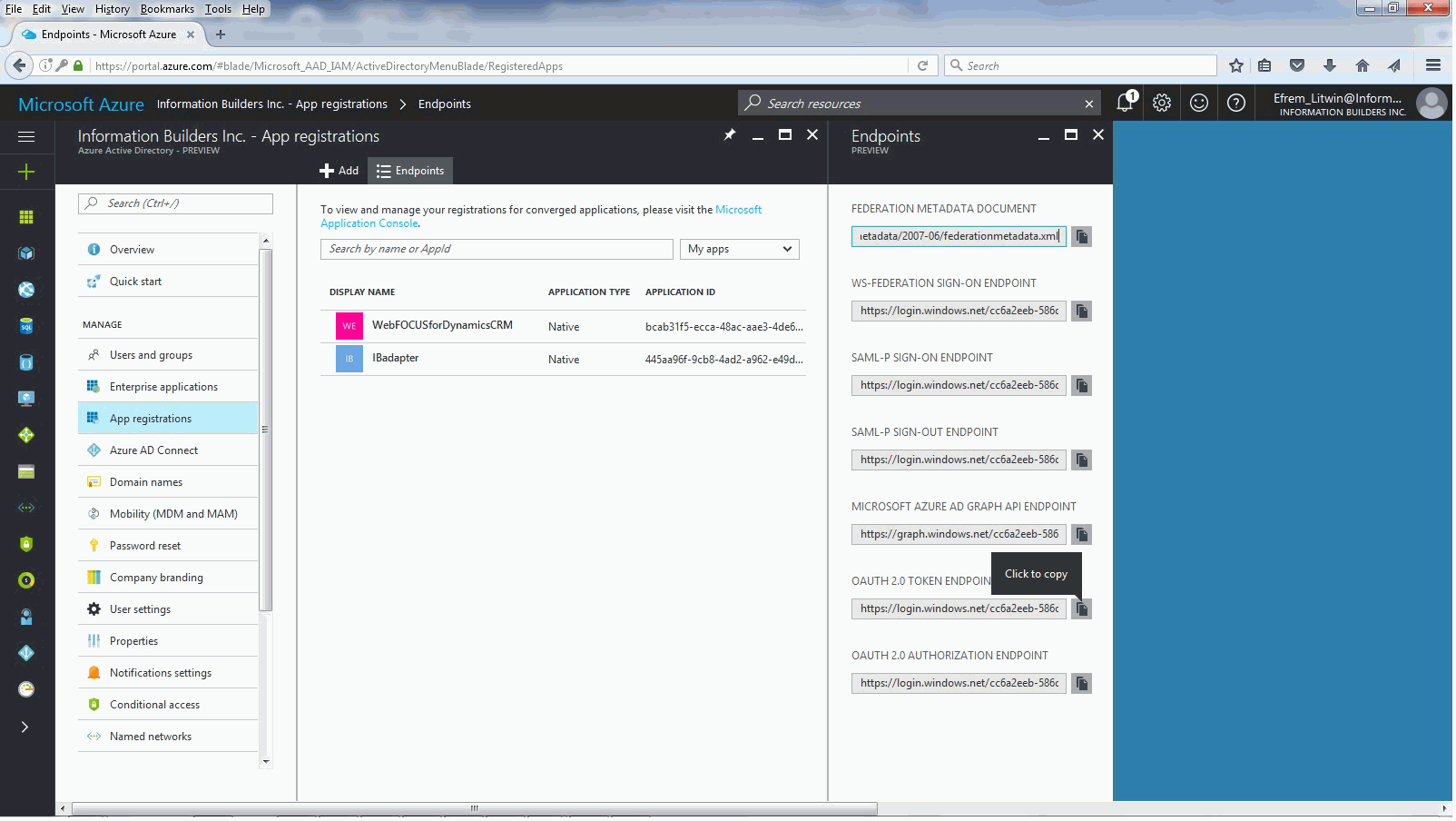Open Firefox downloads arrow icon
Image resolution: width=1456 pixels, height=821 pixels.
tap(1330, 65)
